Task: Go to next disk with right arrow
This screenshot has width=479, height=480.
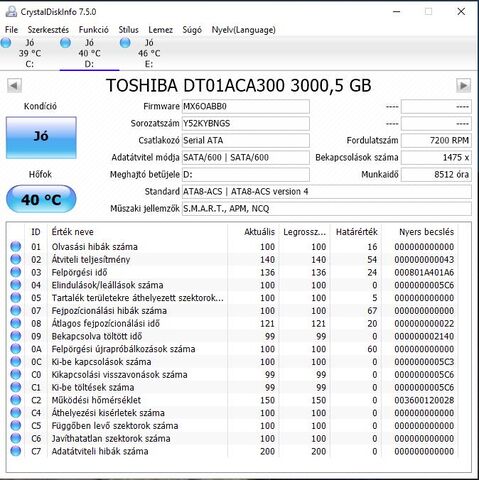Action: [x=464, y=86]
